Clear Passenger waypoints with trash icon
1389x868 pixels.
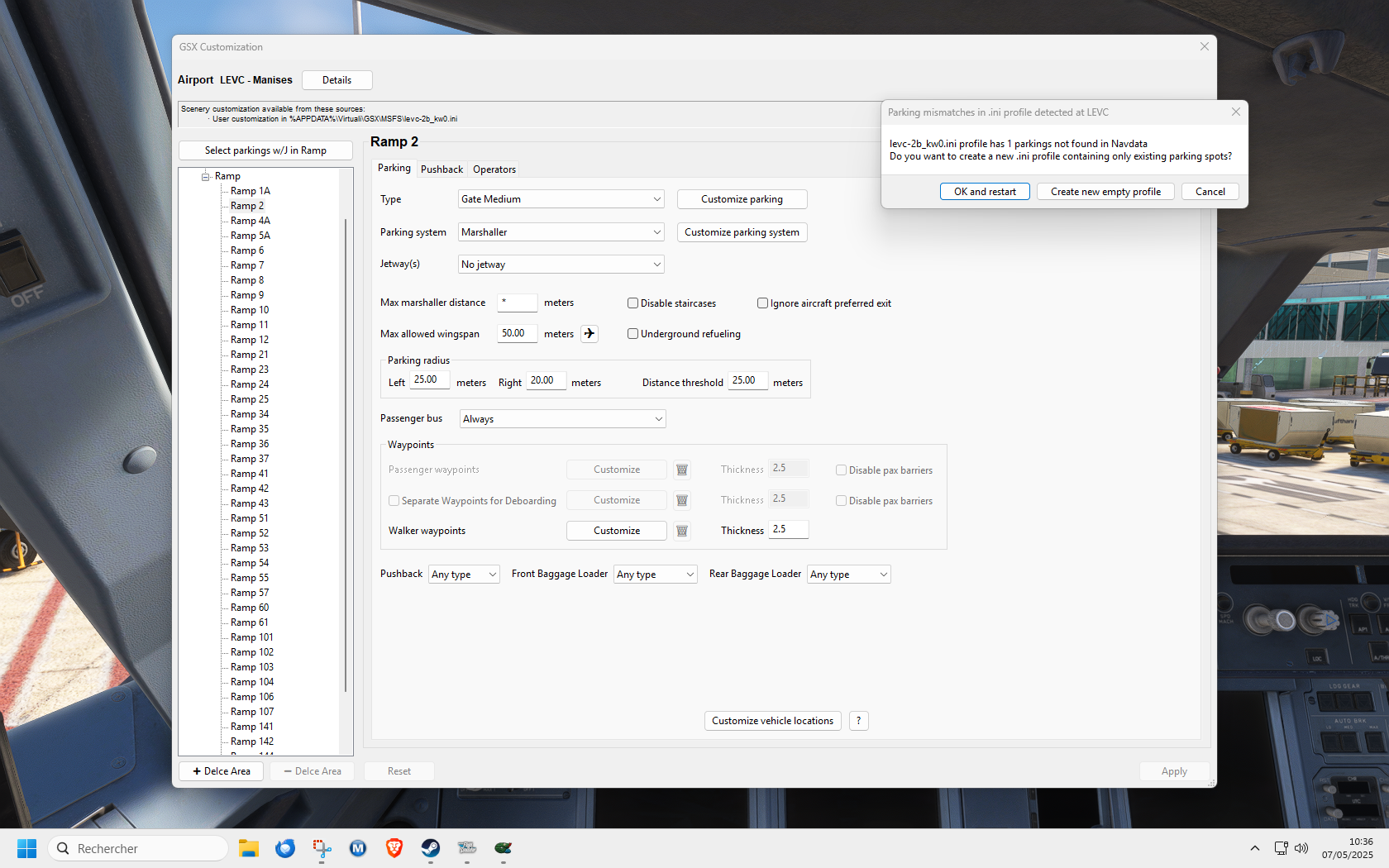[682, 470]
